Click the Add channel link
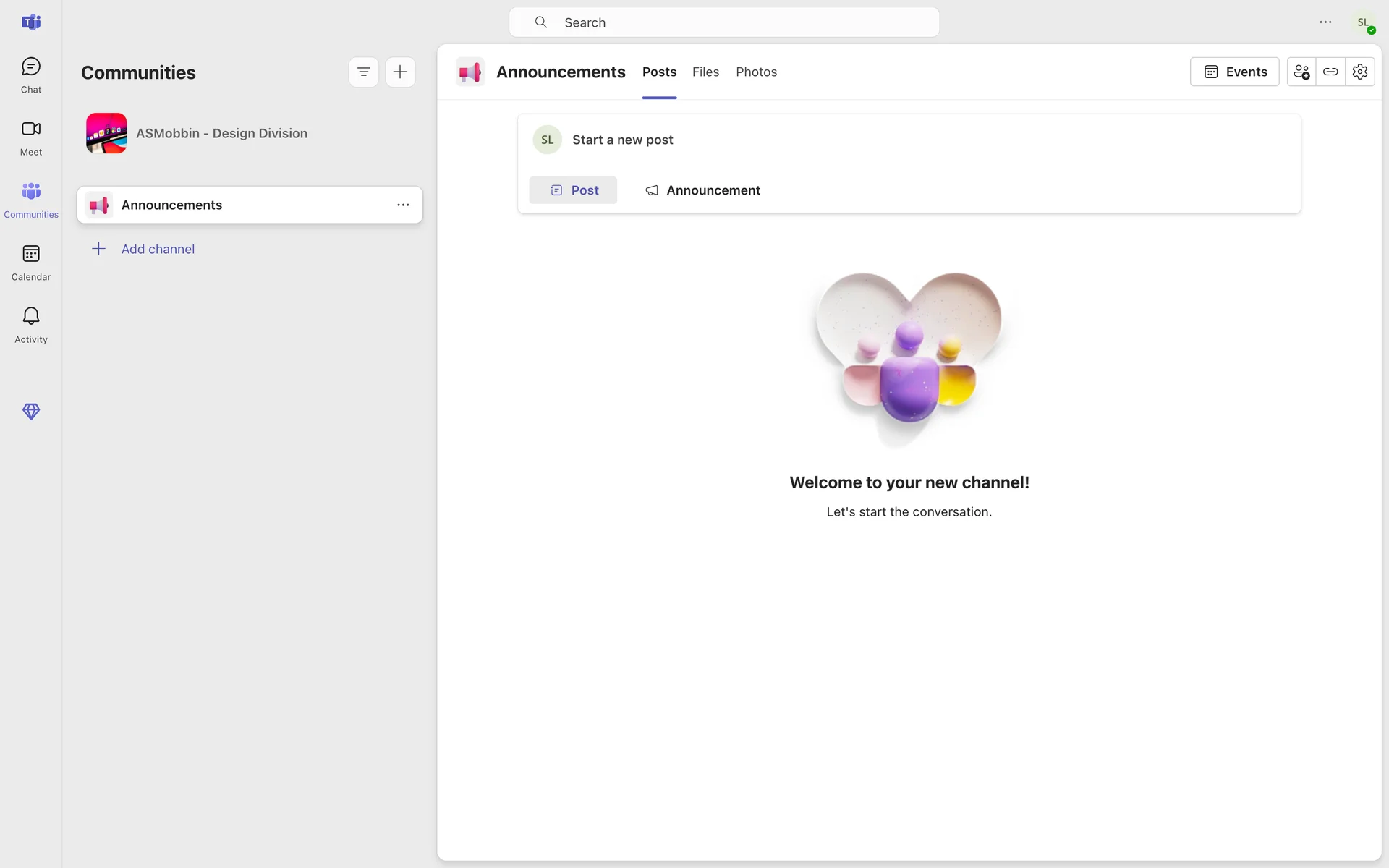The height and width of the screenshot is (868, 1389). pyautogui.click(x=158, y=249)
